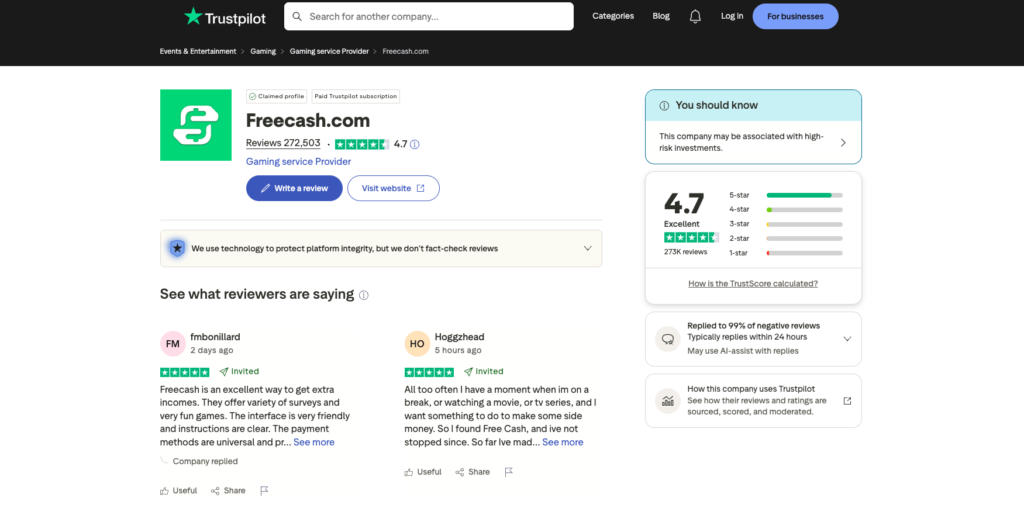Click the Freecash.com breadcrumb

coord(406,52)
